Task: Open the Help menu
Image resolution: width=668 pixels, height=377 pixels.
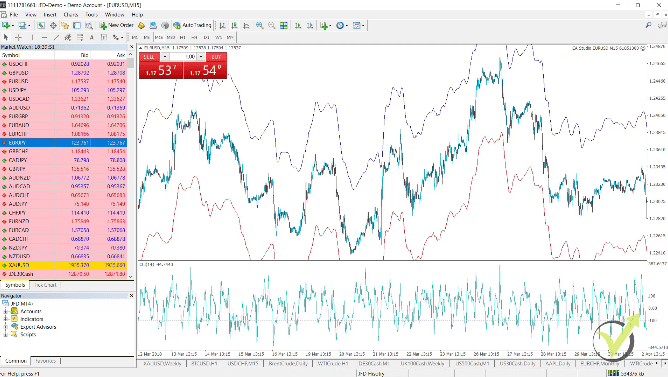Action: pyautogui.click(x=137, y=14)
